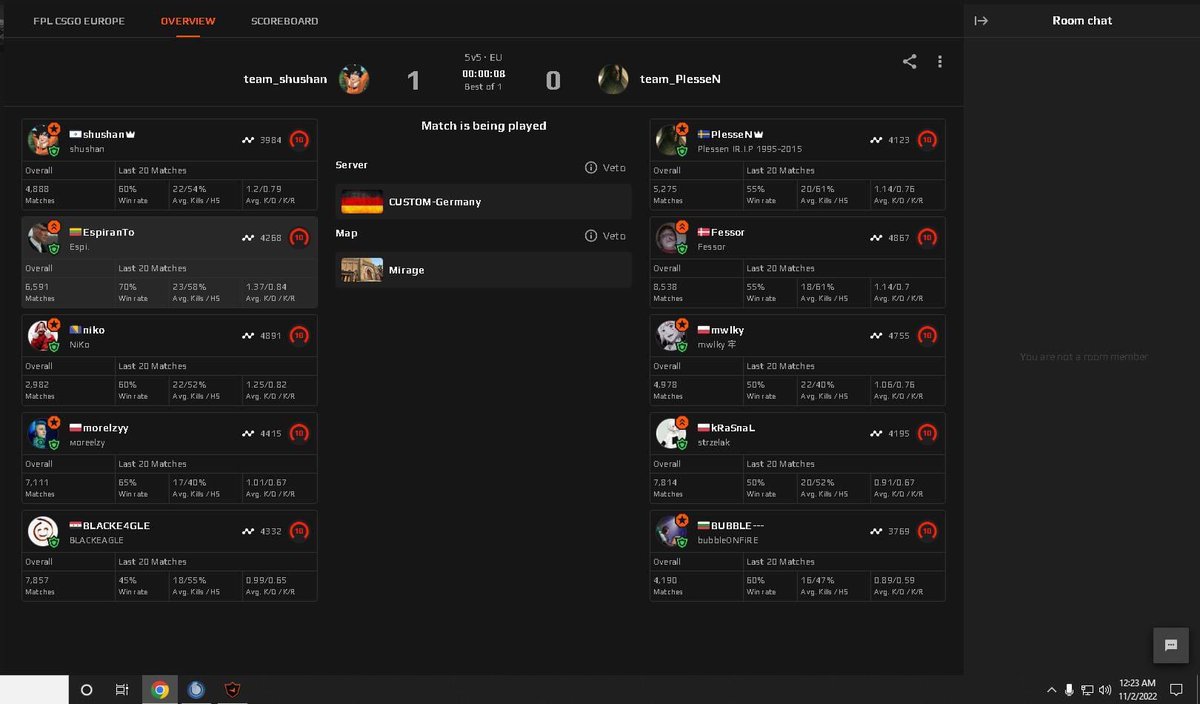Open the share match icon
Screen dimensions: 1200x704
(909, 61)
